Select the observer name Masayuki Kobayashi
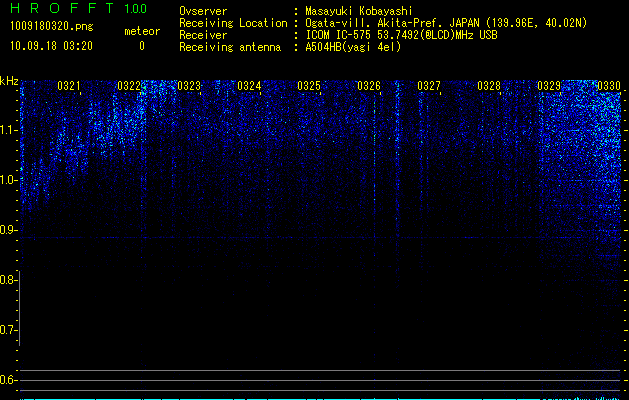 pos(359,11)
